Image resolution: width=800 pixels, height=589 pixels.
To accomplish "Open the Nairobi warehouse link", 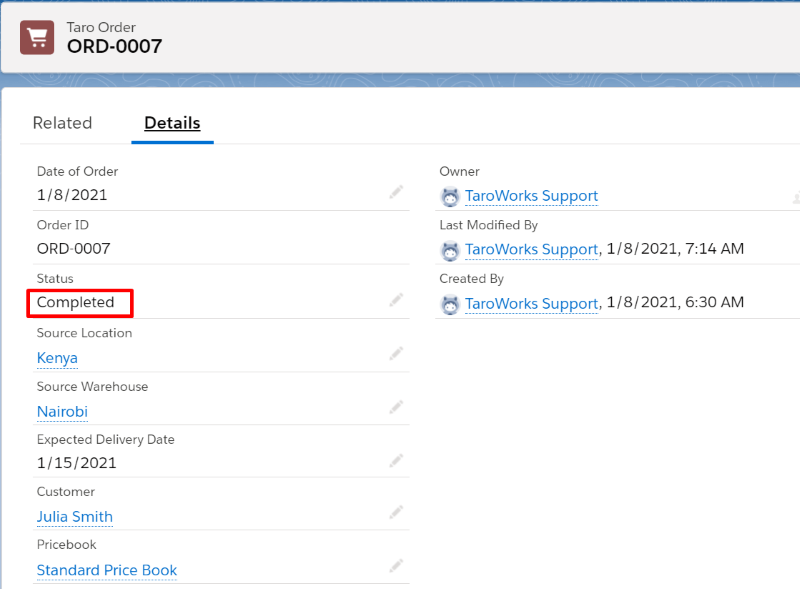I will point(62,411).
